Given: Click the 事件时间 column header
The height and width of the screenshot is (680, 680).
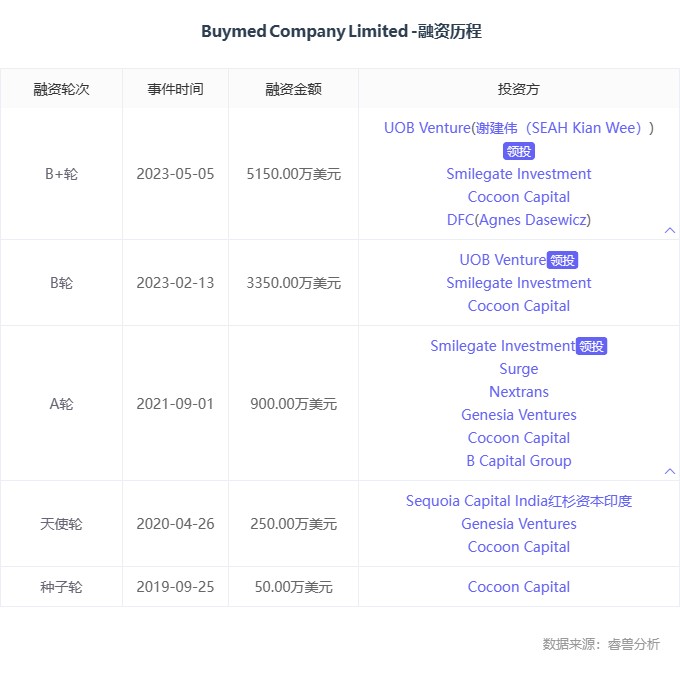Looking at the screenshot, I should [175, 89].
